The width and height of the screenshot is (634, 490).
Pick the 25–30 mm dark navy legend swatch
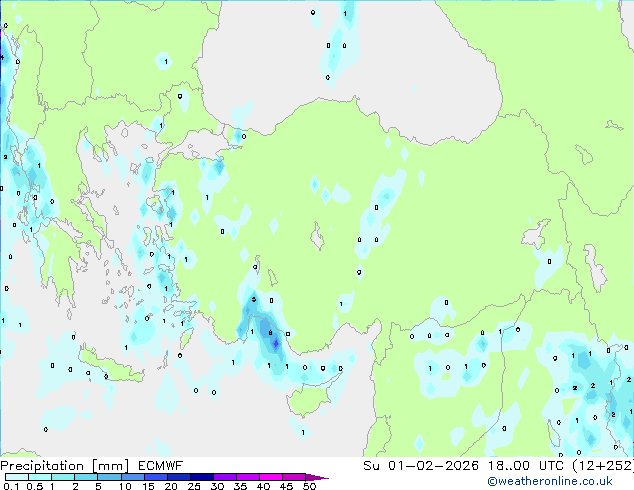[x=201, y=477]
